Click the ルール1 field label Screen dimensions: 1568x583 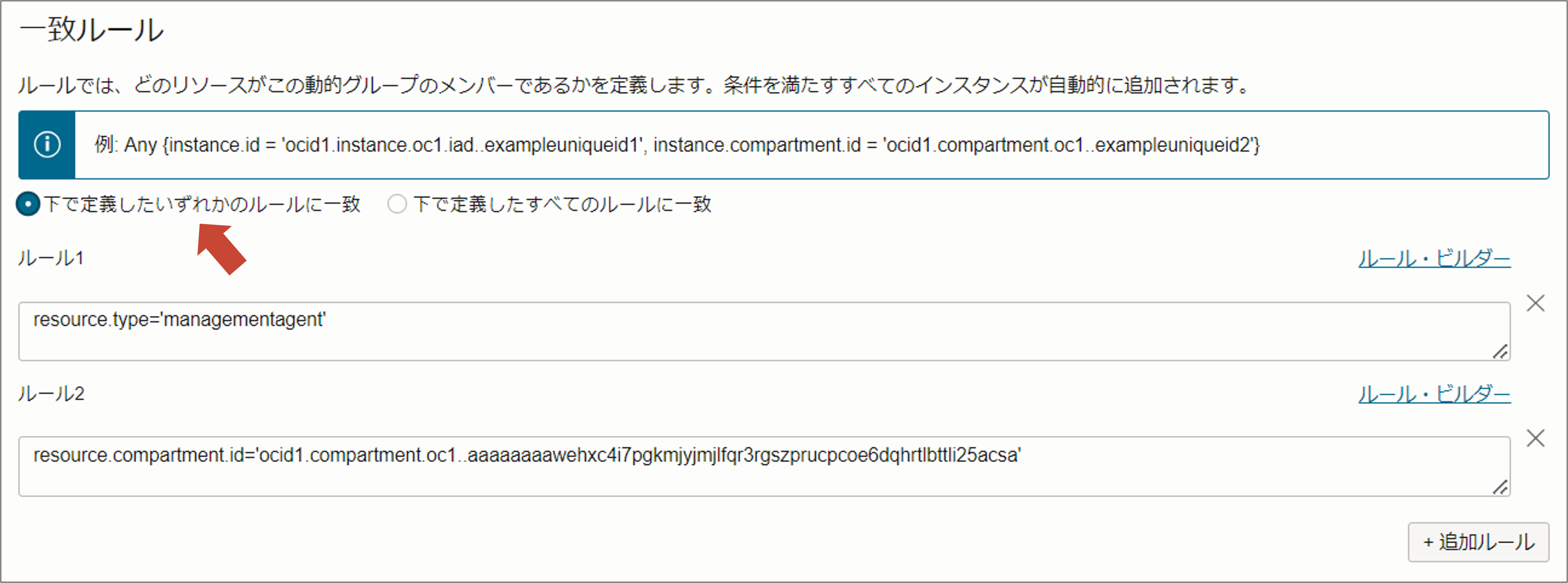click(51, 258)
